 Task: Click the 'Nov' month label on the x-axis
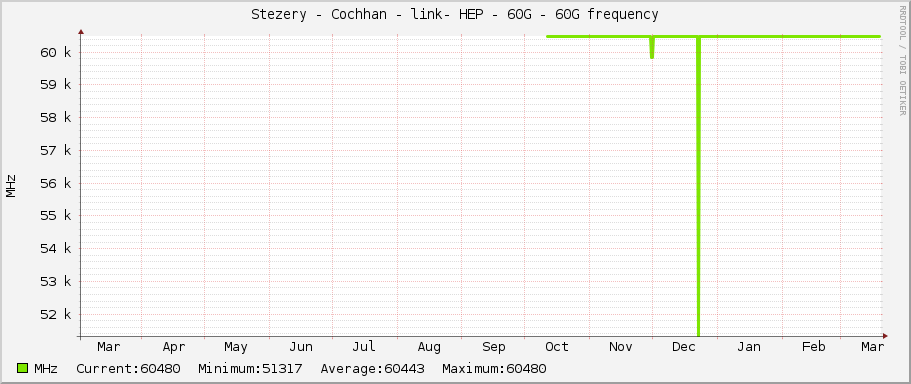click(x=621, y=347)
